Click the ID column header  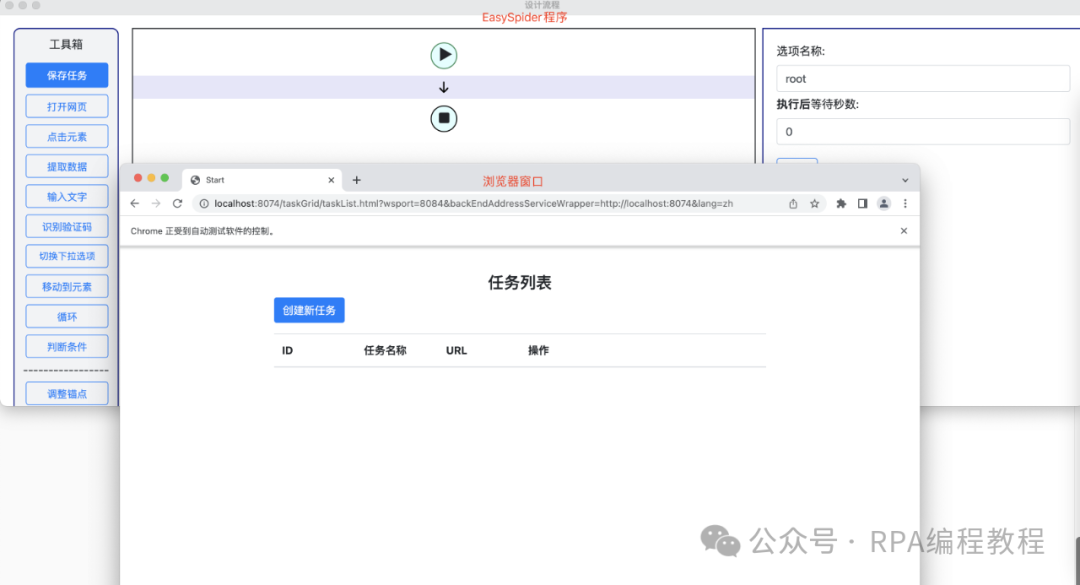pyautogui.click(x=287, y=351)
